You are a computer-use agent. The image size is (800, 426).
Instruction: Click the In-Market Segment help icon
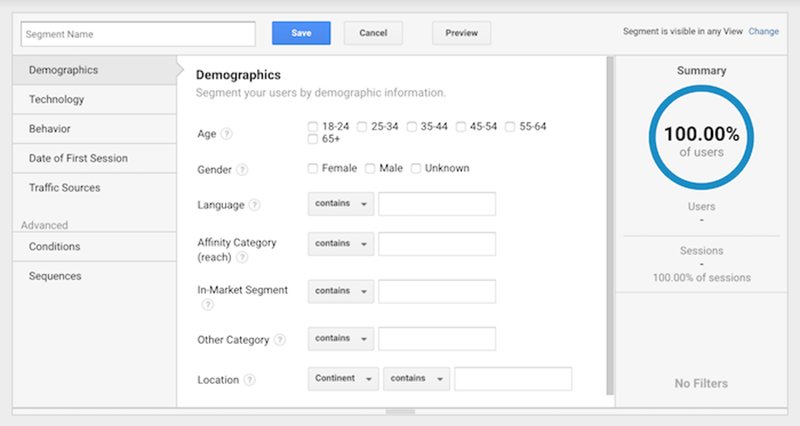[207, 305]
